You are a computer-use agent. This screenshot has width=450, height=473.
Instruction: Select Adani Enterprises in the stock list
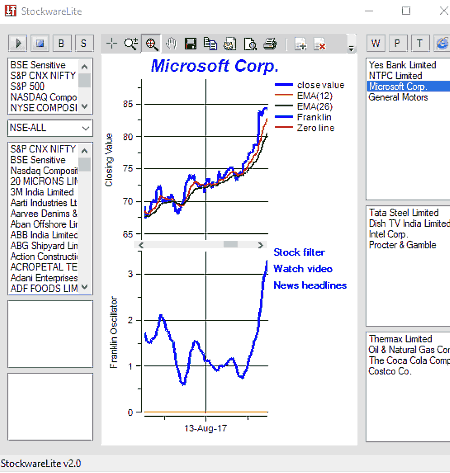44,278
